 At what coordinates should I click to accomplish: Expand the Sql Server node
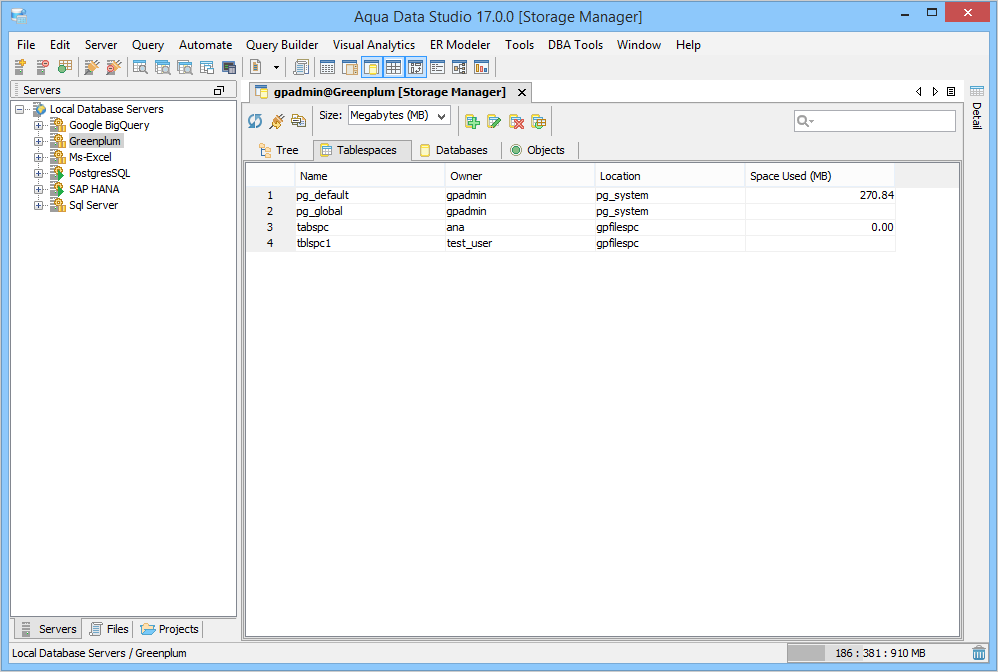39,205
